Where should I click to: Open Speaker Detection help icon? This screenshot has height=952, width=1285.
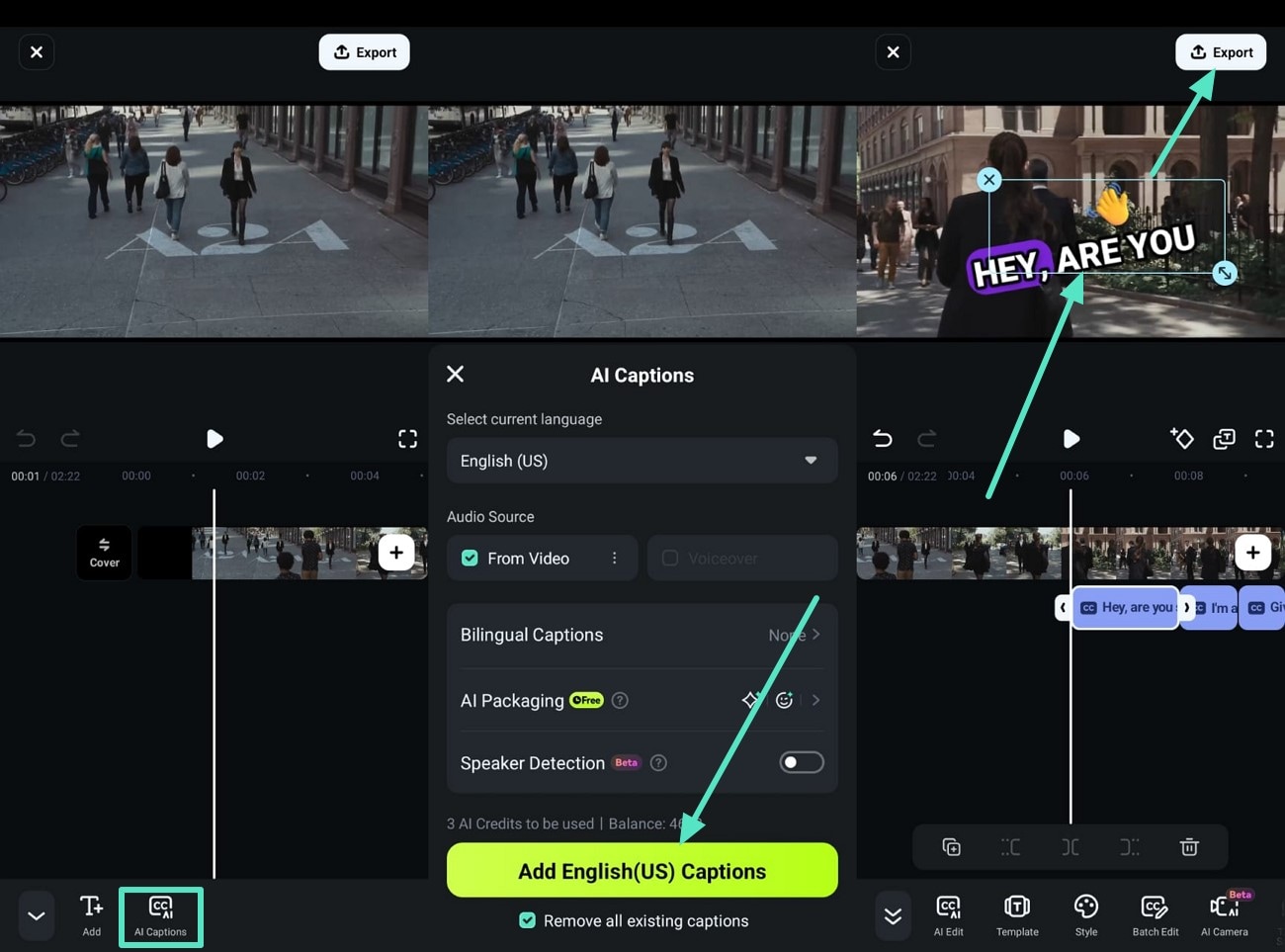(x=658, y=762)
